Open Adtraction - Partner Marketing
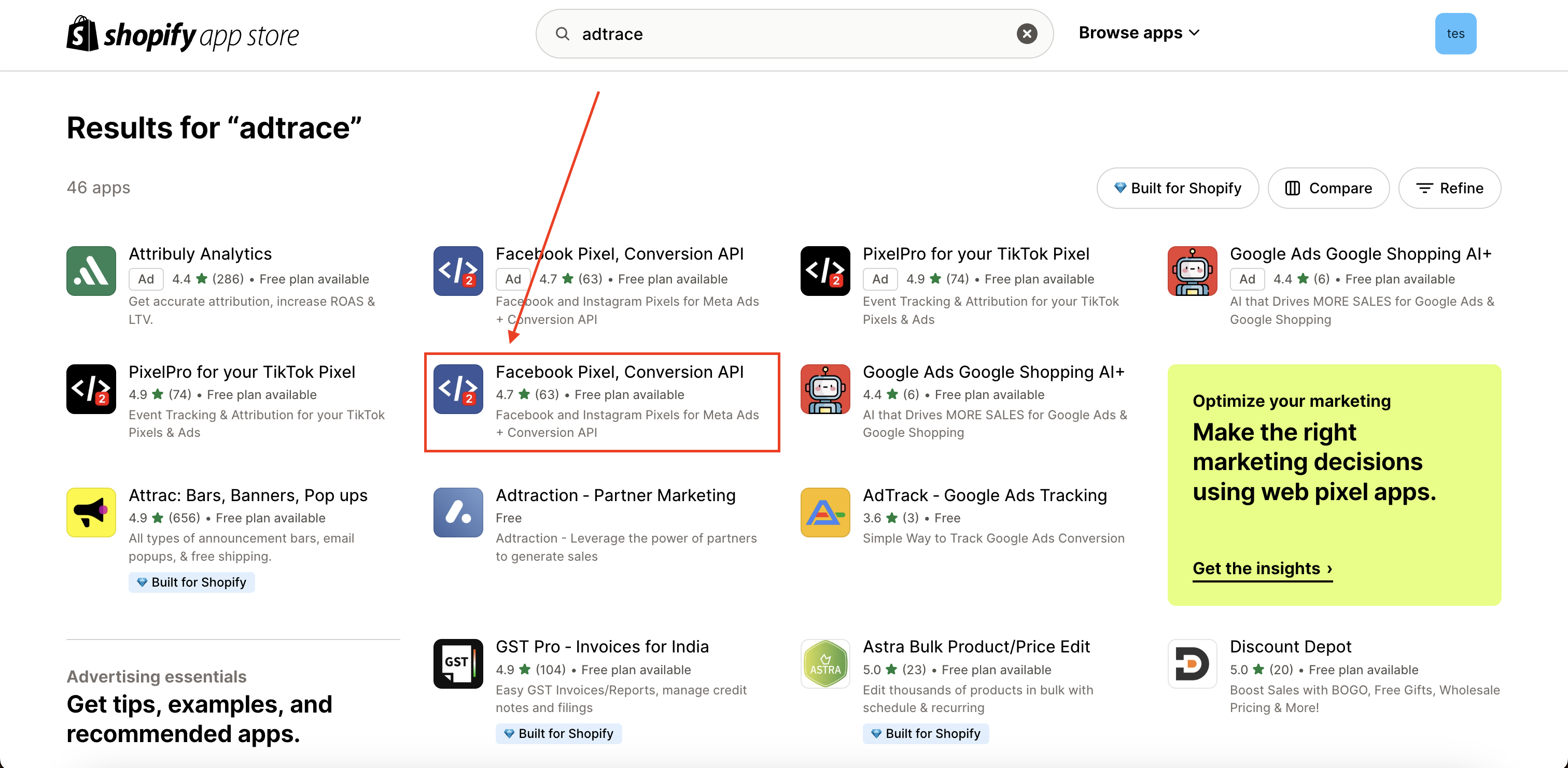1568x768 pixels. (615, 495)
